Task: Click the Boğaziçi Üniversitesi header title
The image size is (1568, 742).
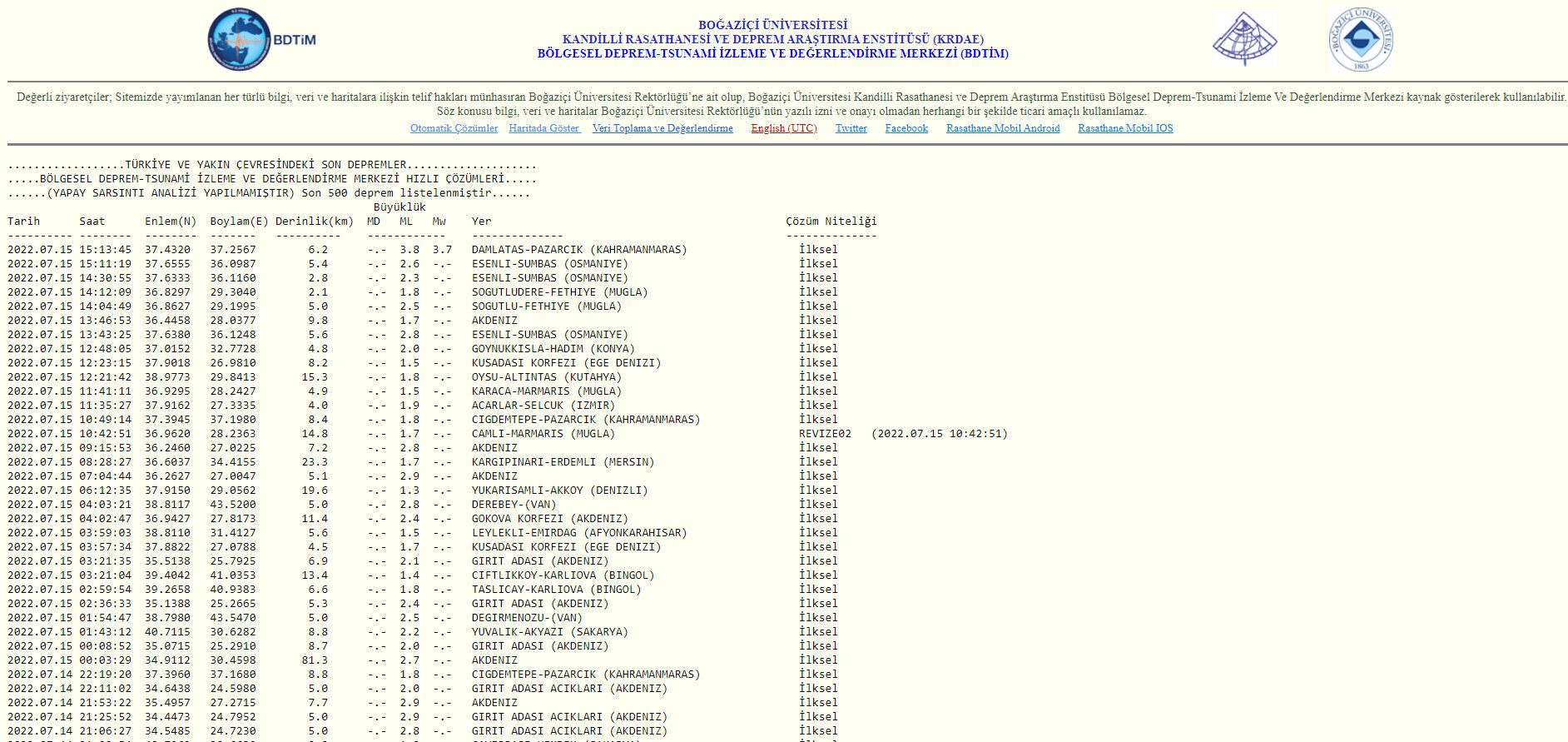Action: coord(773,25)
